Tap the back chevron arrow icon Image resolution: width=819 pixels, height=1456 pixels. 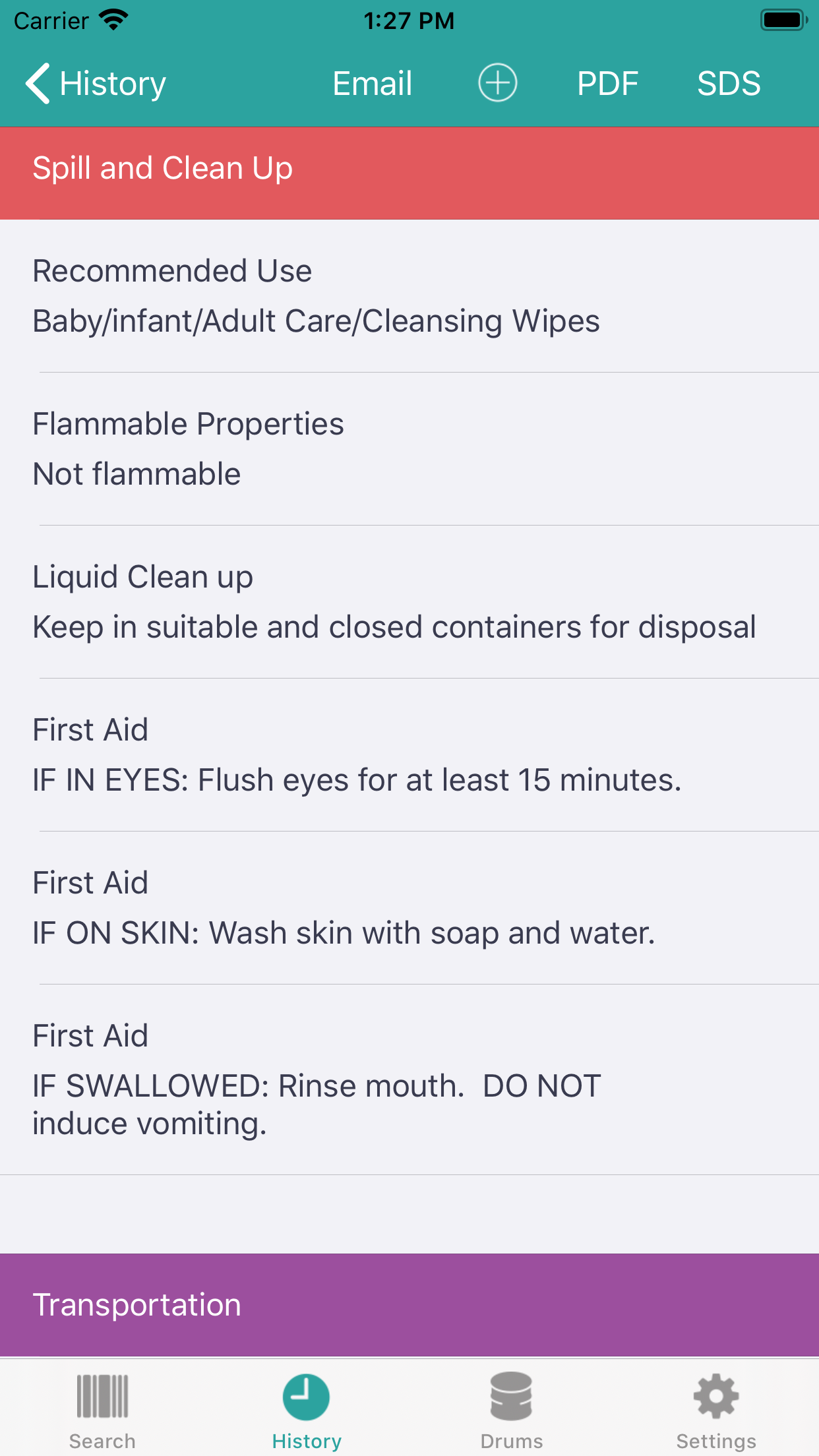pos(38,84)
